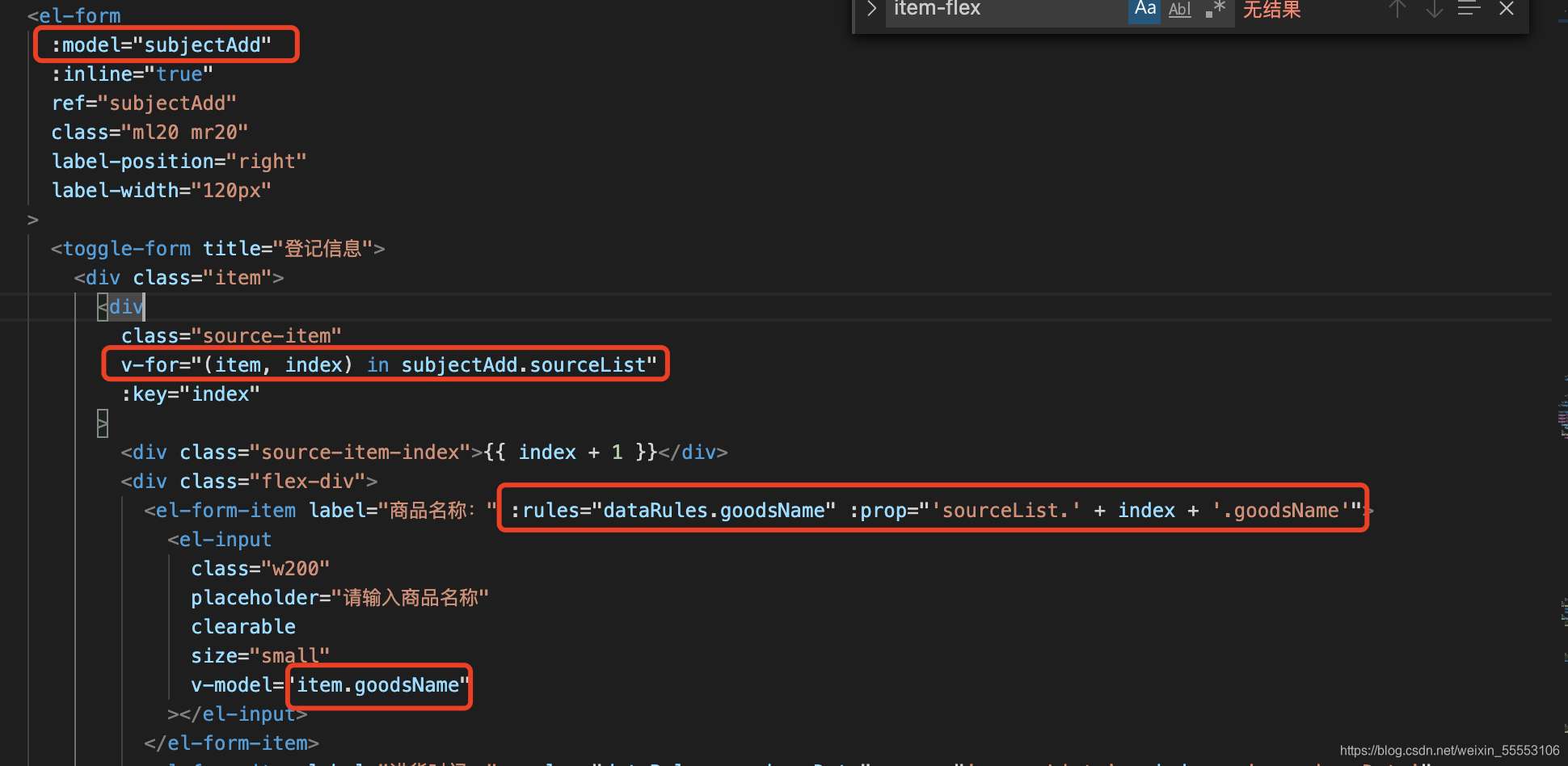1568x766 pixels.
Task: Click the div class="item" line
Action: click(x=179, y=278)
